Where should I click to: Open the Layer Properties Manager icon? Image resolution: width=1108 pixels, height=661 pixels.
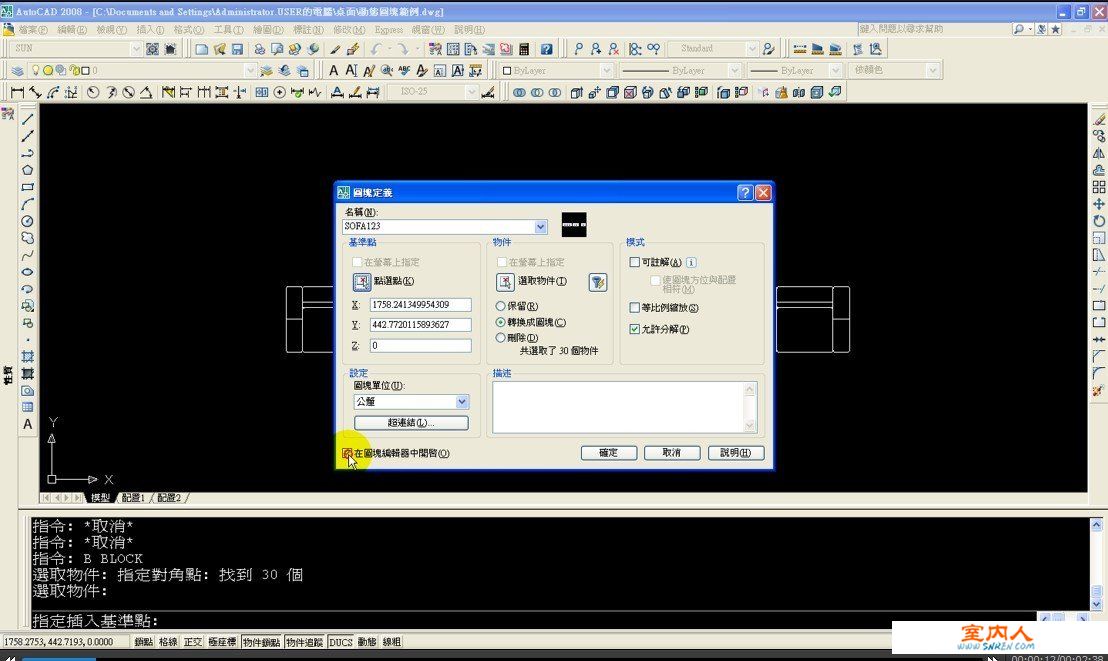point(17,71)
